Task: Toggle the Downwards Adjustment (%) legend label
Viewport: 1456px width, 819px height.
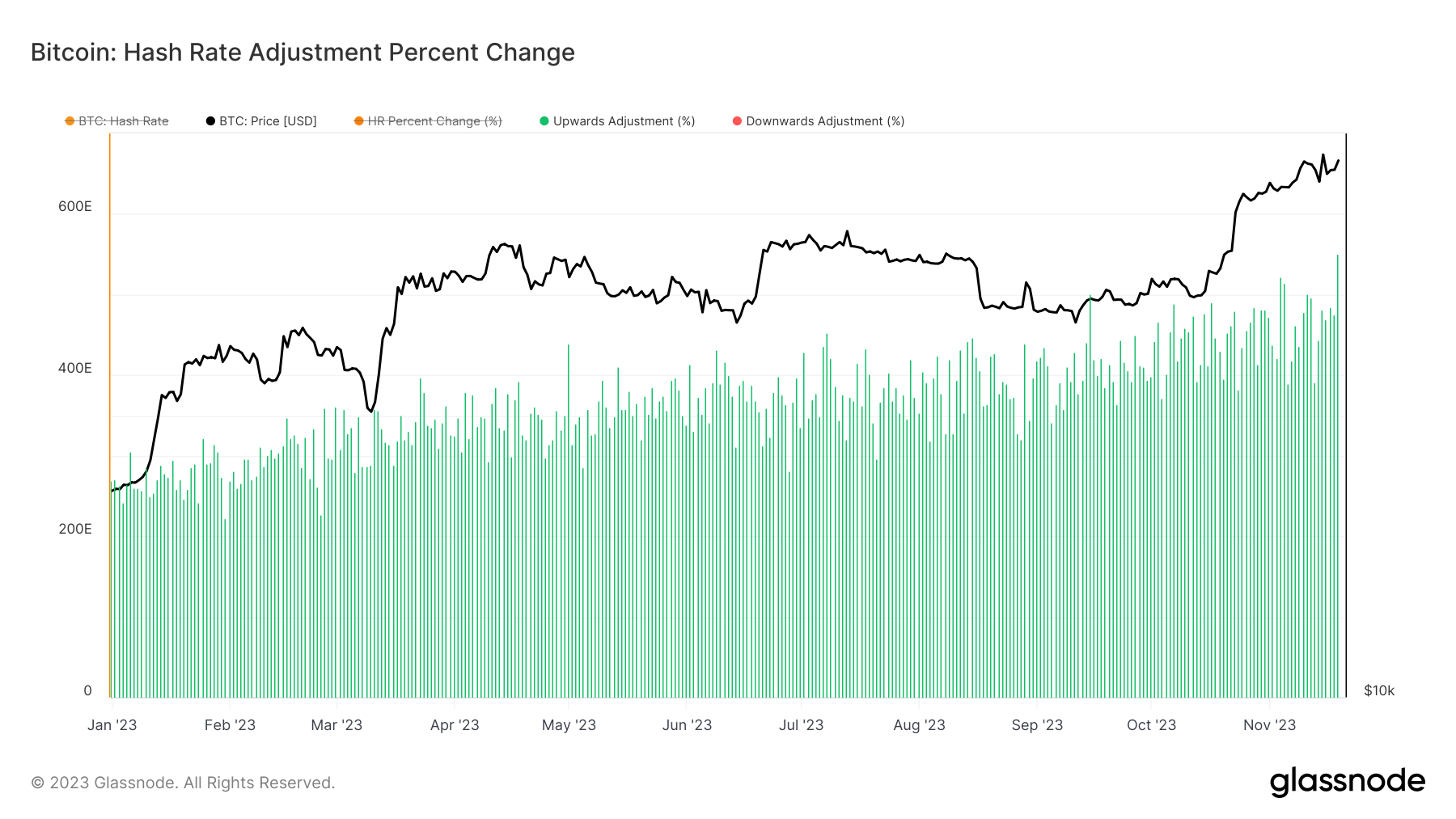Action: [x=825, y=121]
